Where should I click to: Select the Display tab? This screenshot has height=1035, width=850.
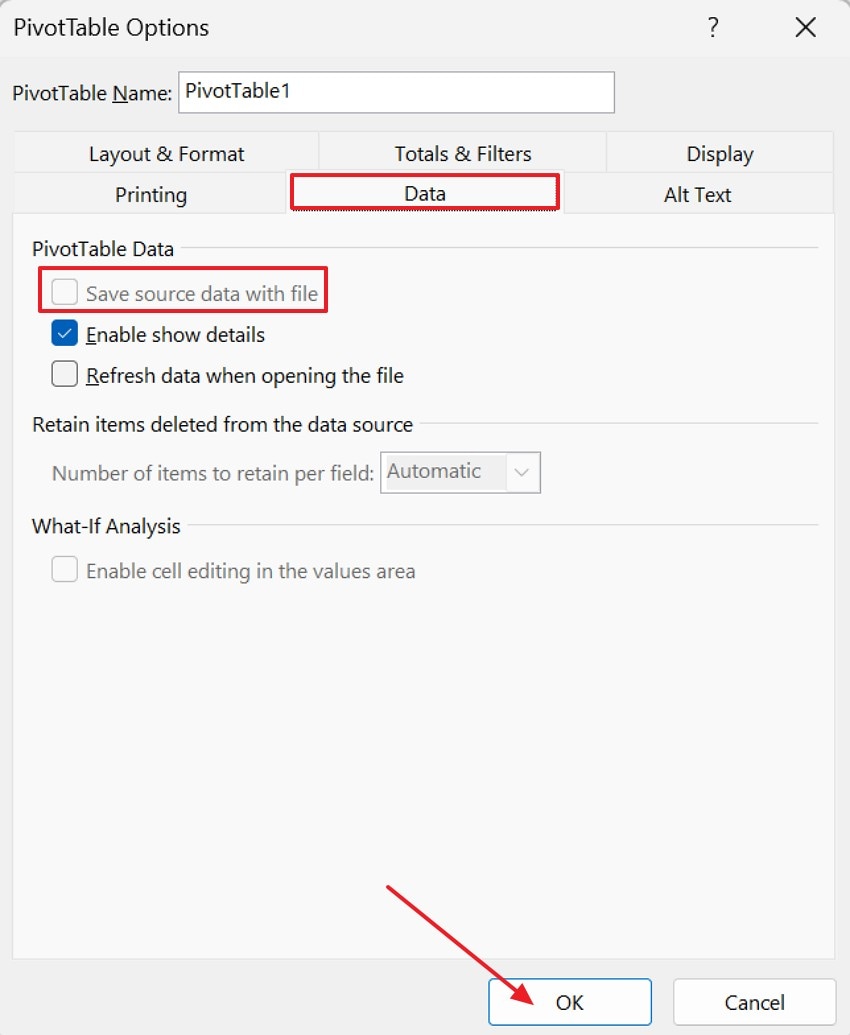point(719,153)
